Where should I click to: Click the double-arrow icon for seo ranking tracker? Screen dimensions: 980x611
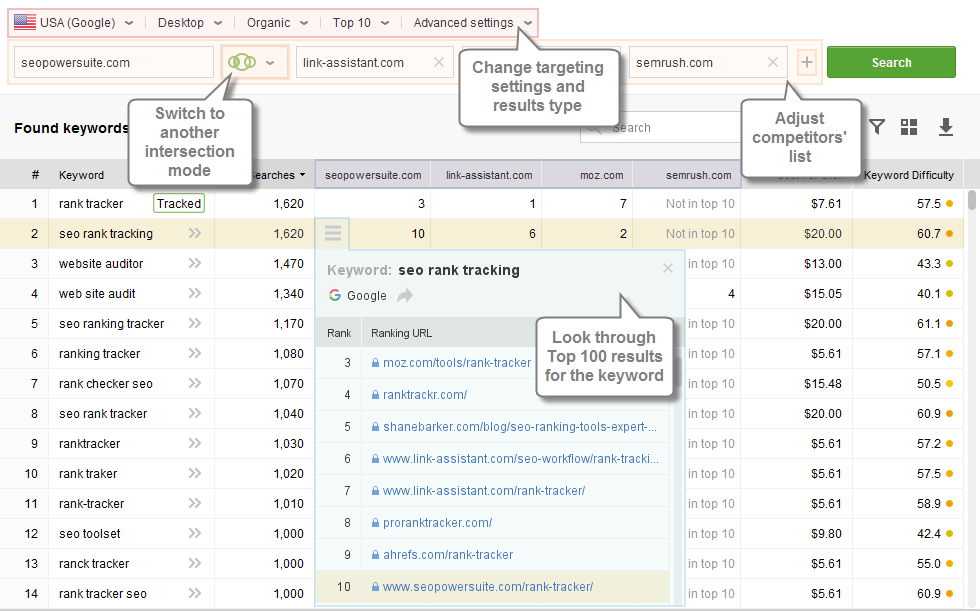[195, 323]
